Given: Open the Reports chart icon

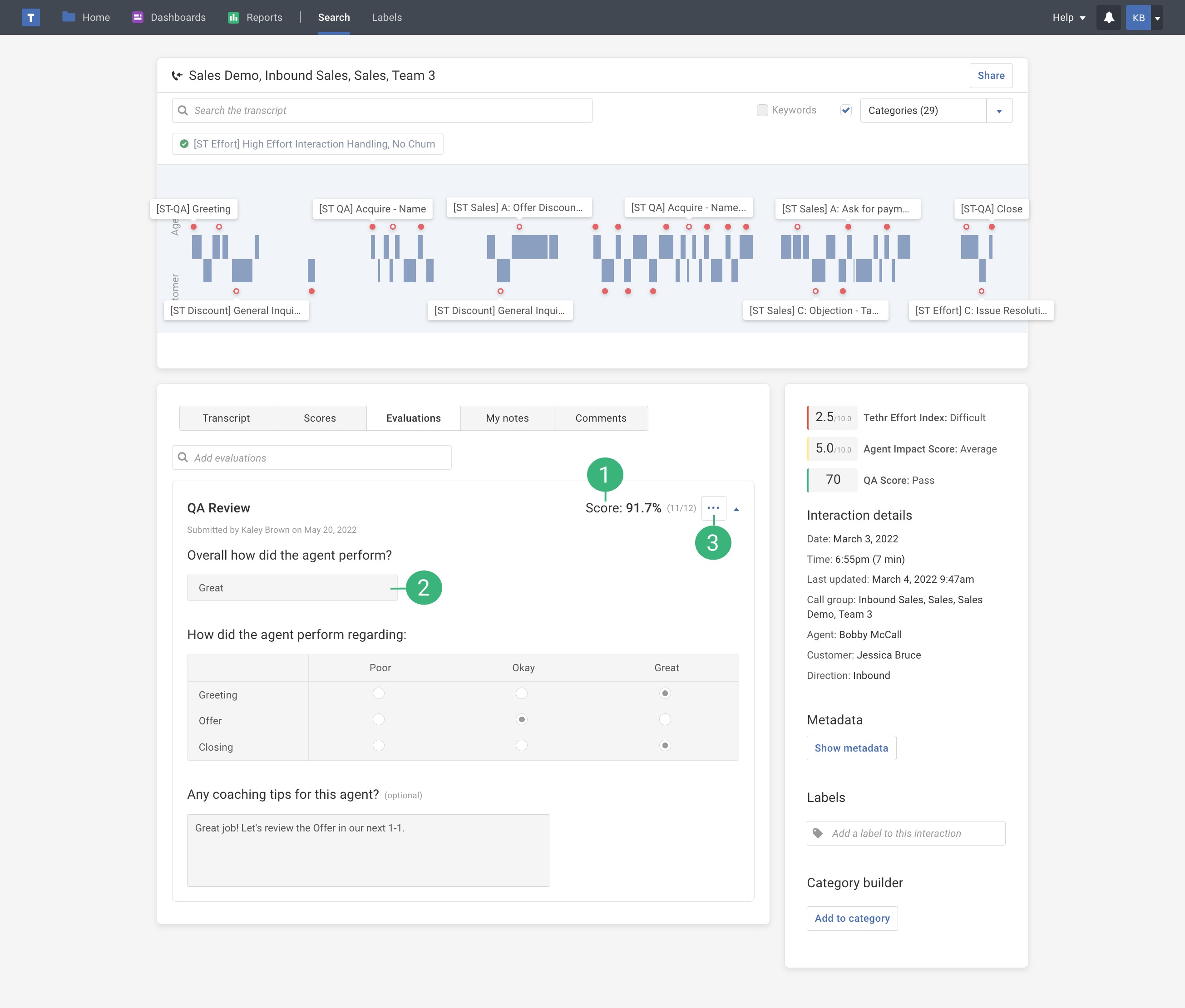Looking at the screenshot, I should tap(233, 17).
